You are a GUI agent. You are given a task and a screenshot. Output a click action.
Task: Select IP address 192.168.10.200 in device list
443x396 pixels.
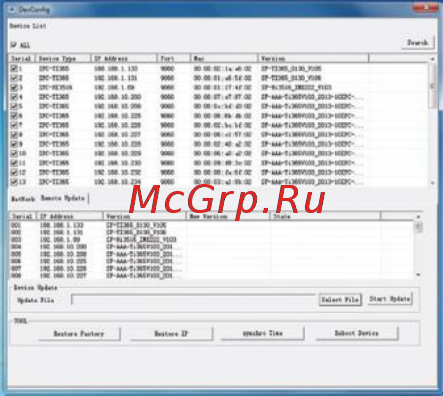[x=117, y=97]
